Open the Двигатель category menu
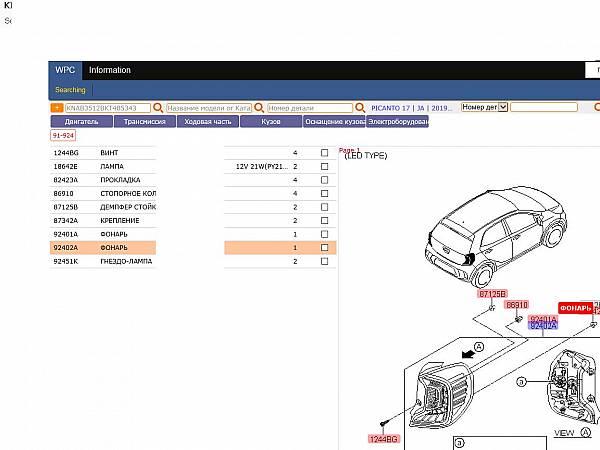Image resolution: width=600 pixels, height=450 pixels. pyautogui.click(x=81, y=121)
